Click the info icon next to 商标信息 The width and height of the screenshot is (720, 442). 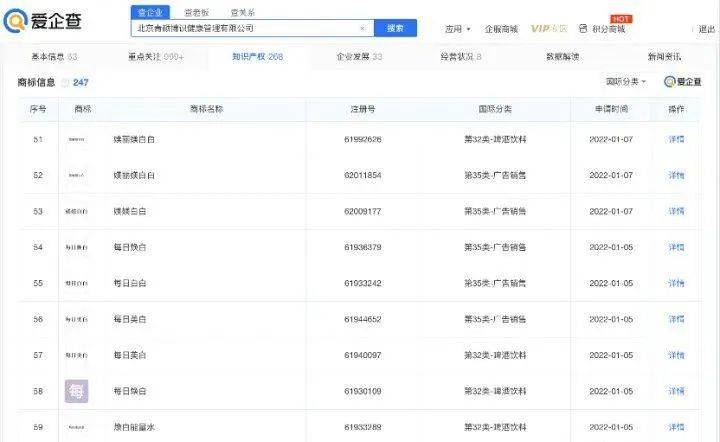tap(65, 82)
